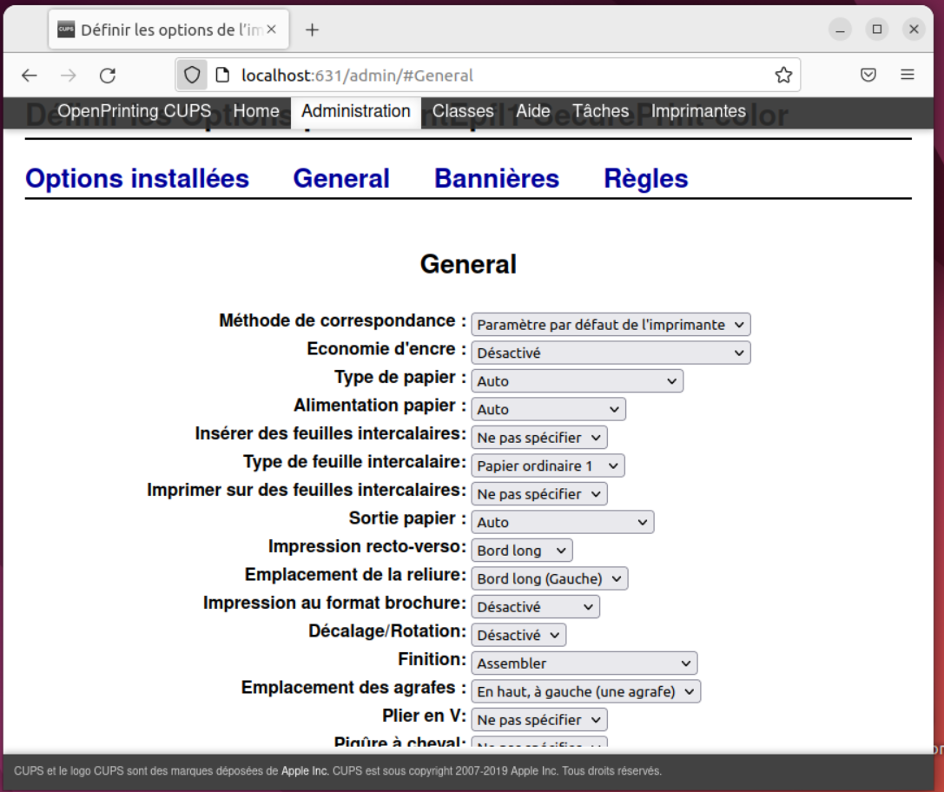The image size is (945, 793).
Task: Click the reload page icon
Action: (108, 75)
